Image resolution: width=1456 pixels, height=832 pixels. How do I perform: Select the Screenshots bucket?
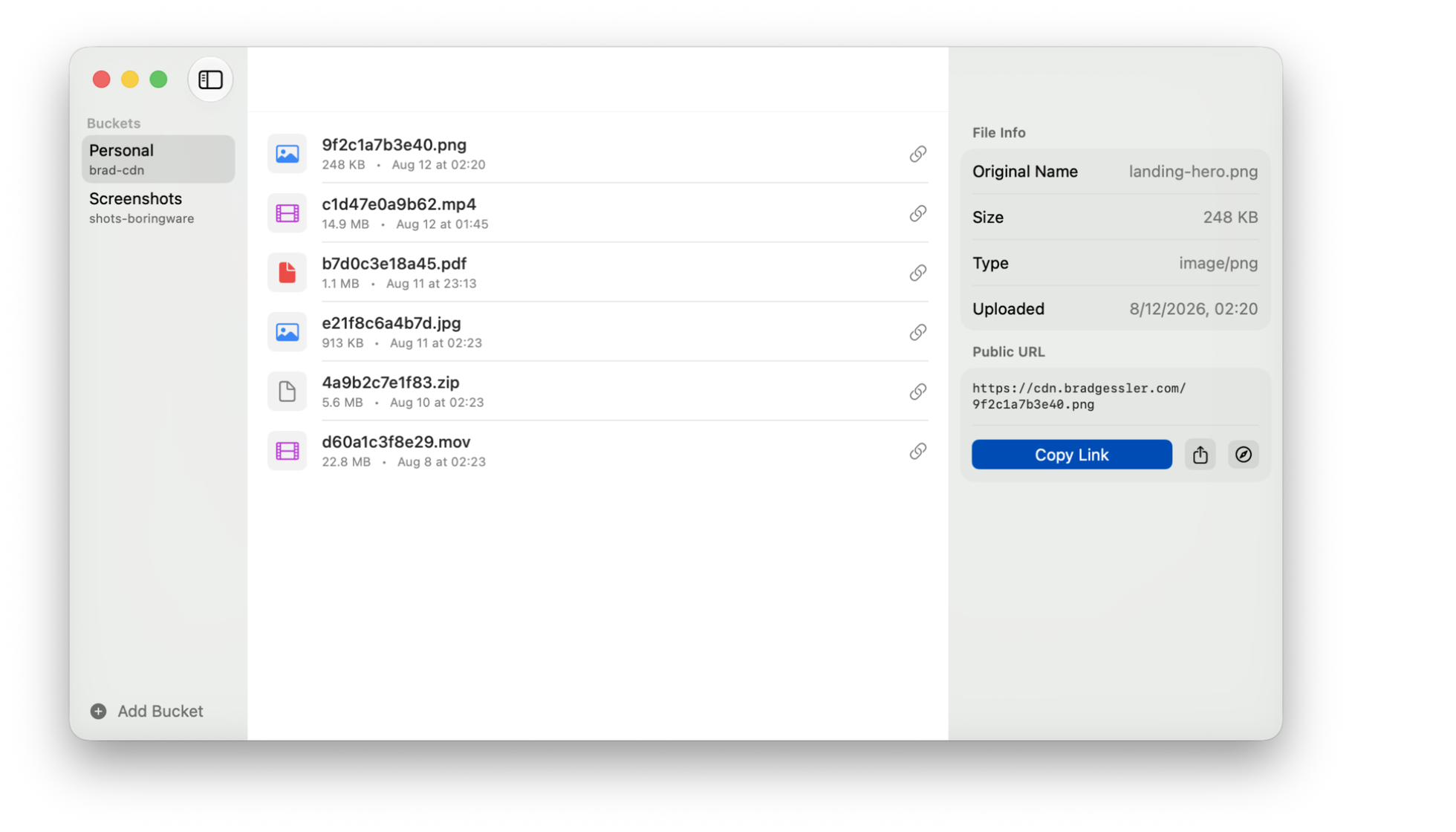pyautogui.click(x=158, y=207)
